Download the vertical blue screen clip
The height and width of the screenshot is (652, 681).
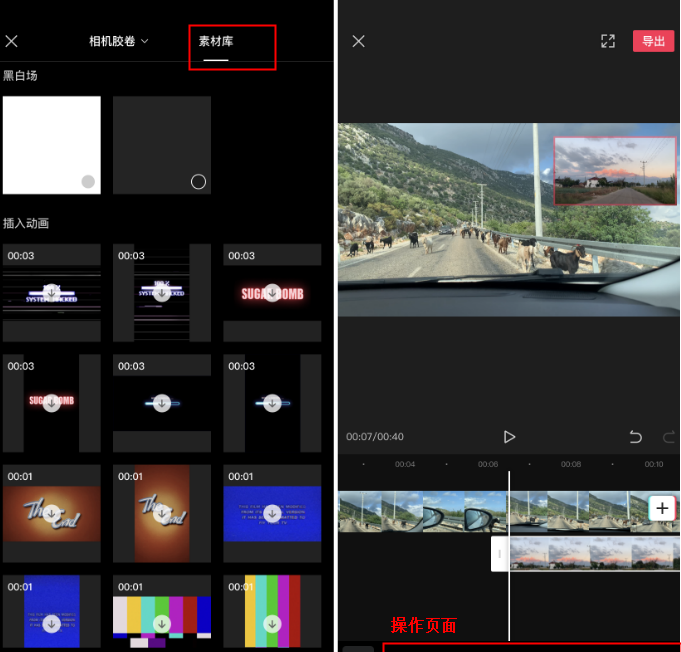(x=52, y=623)
